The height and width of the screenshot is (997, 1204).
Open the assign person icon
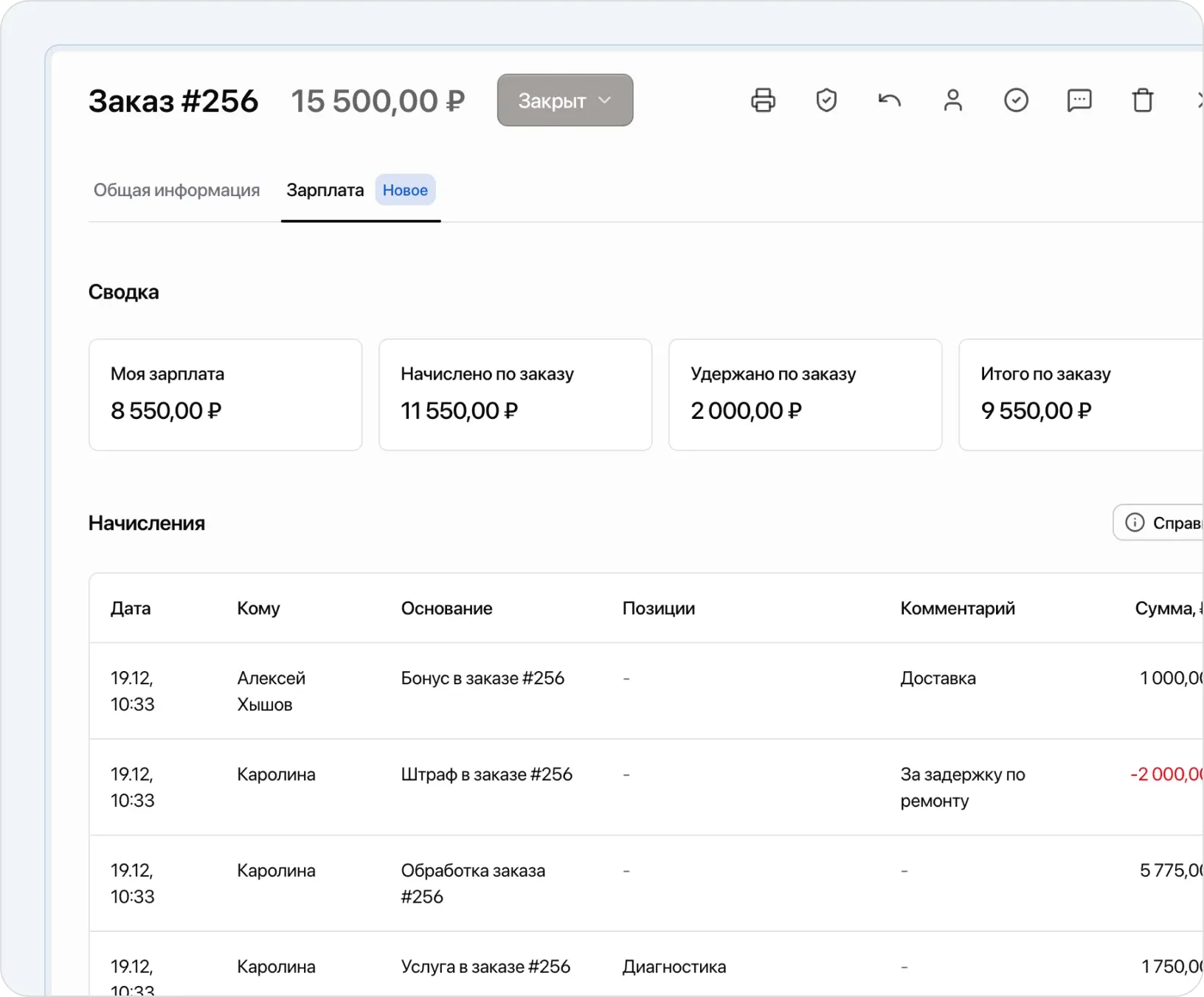point(953,100)
